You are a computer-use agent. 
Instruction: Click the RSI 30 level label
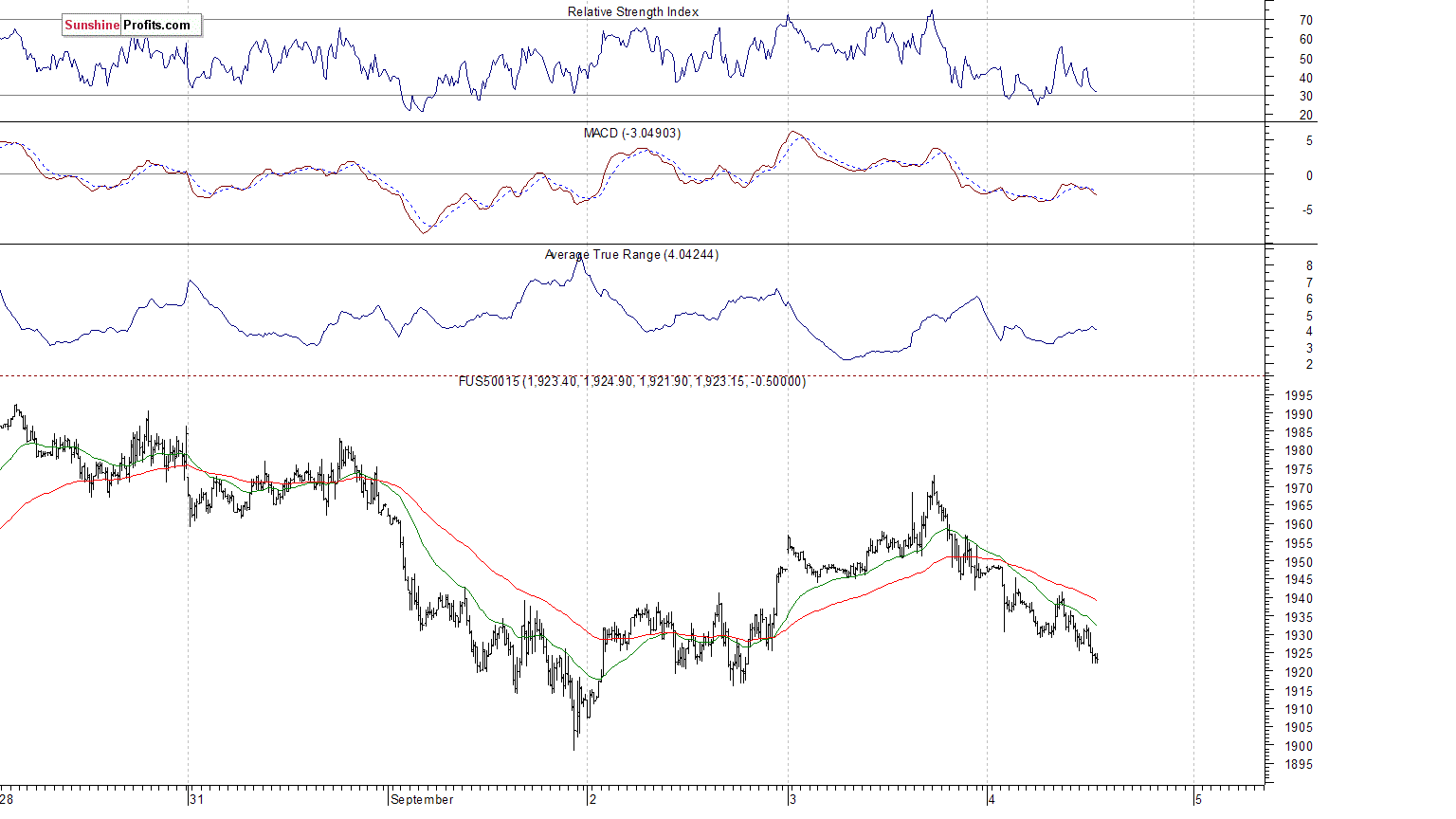(1306, 96)
